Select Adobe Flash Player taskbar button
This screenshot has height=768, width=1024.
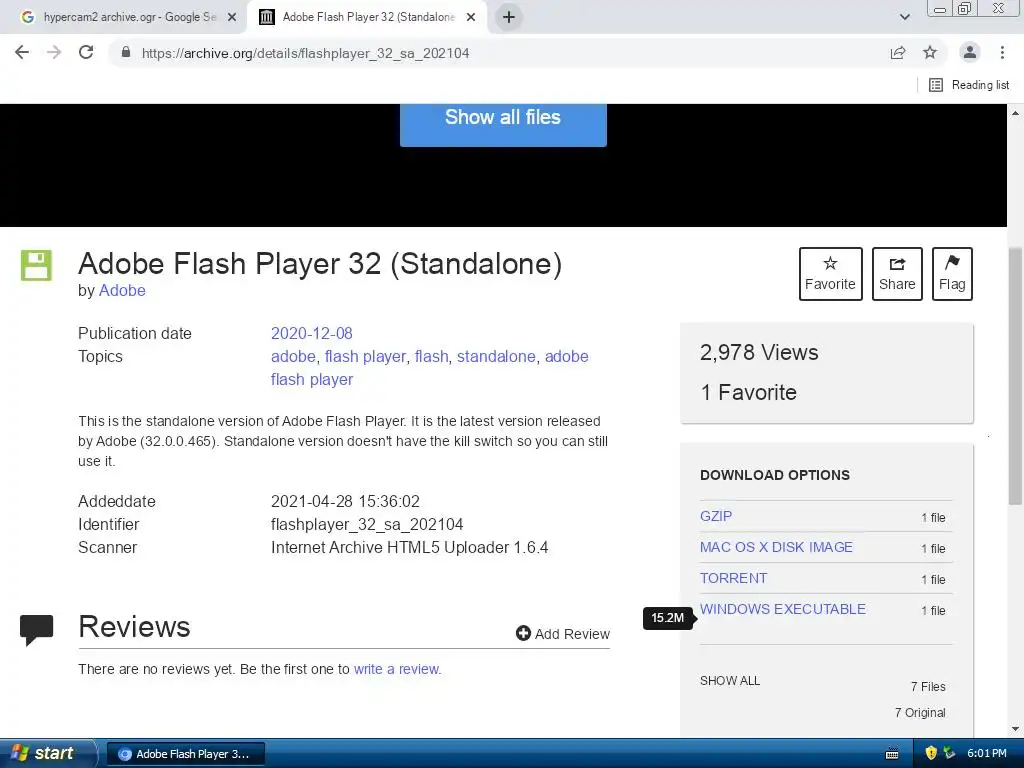click(x=185, y=754)
